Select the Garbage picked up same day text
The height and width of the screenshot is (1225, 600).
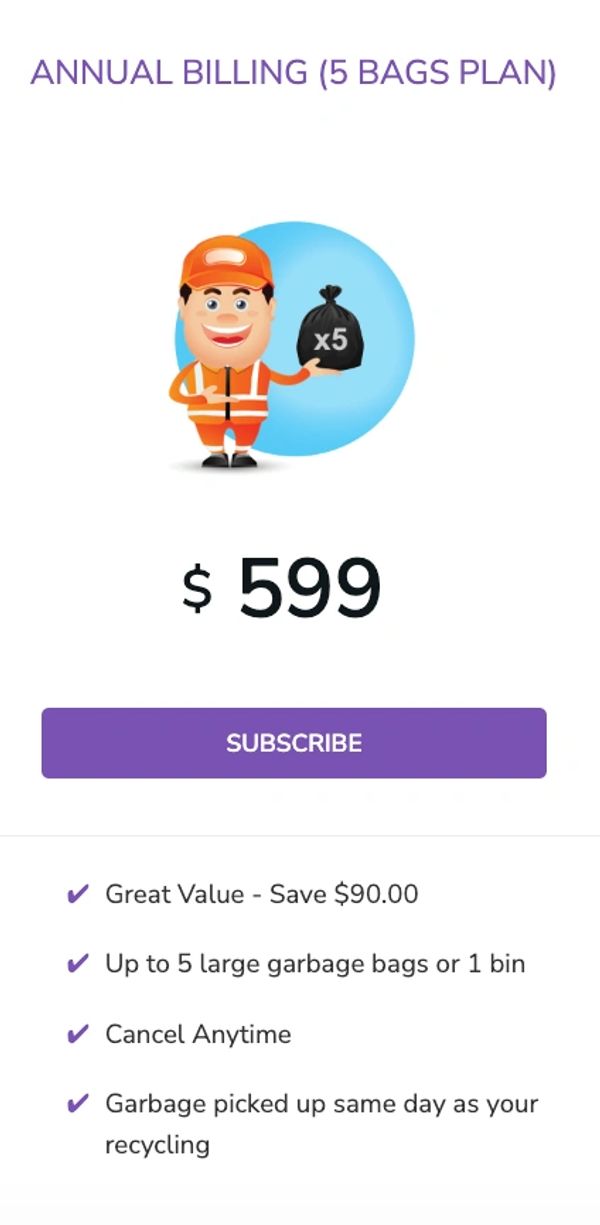click(x=322, y=1123)
